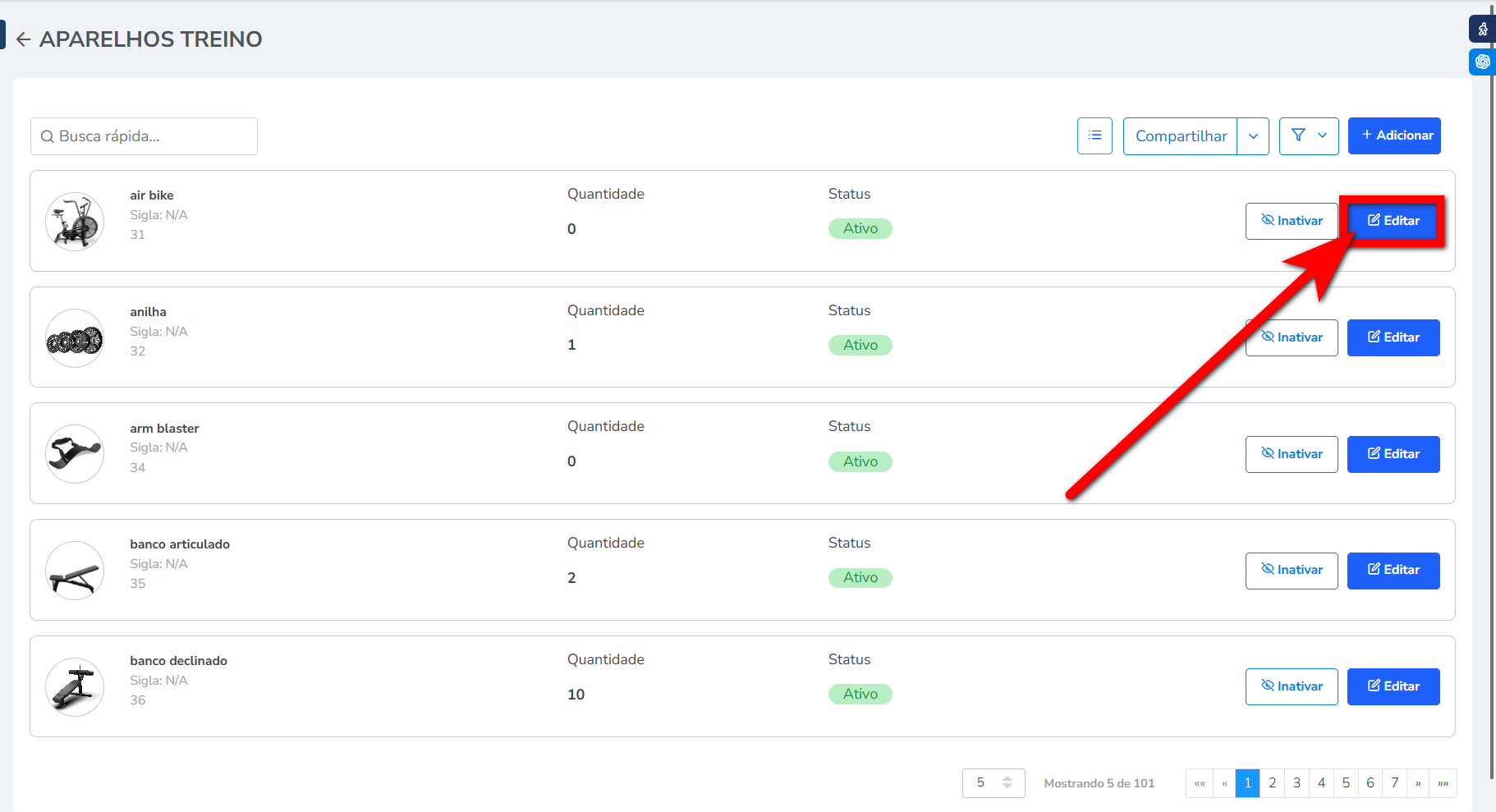The image size is (1496, 812).
Task: Go to pagination page 2
Action: (1272, 783)
